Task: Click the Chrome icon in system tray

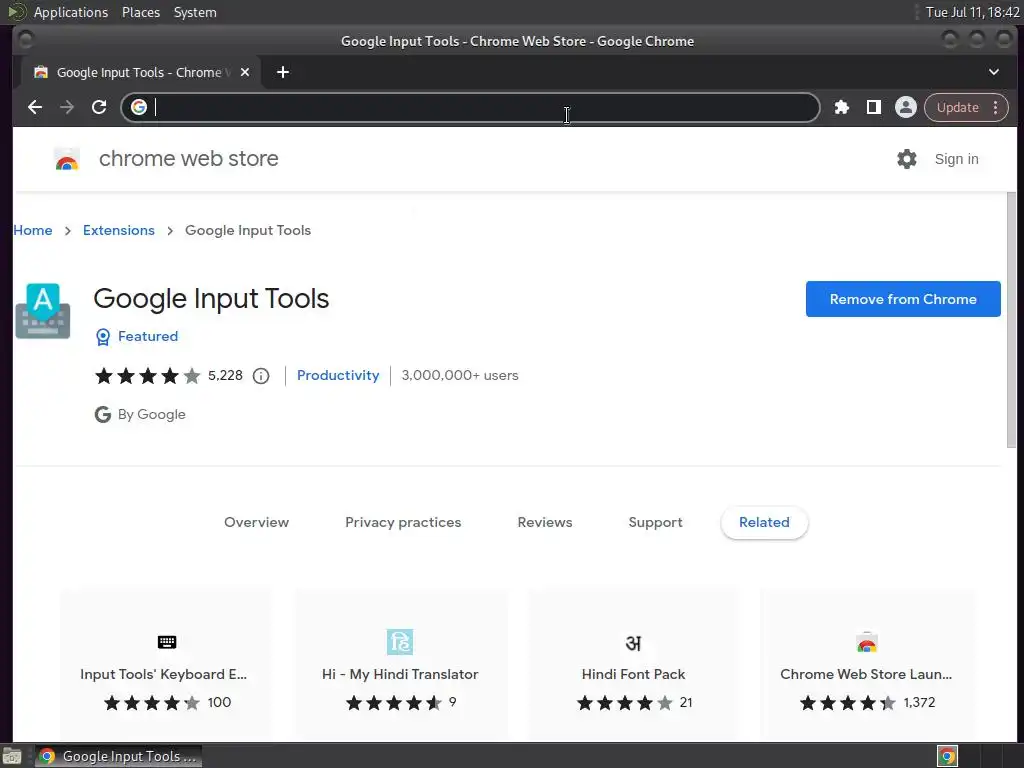Action: coord(947,756)
